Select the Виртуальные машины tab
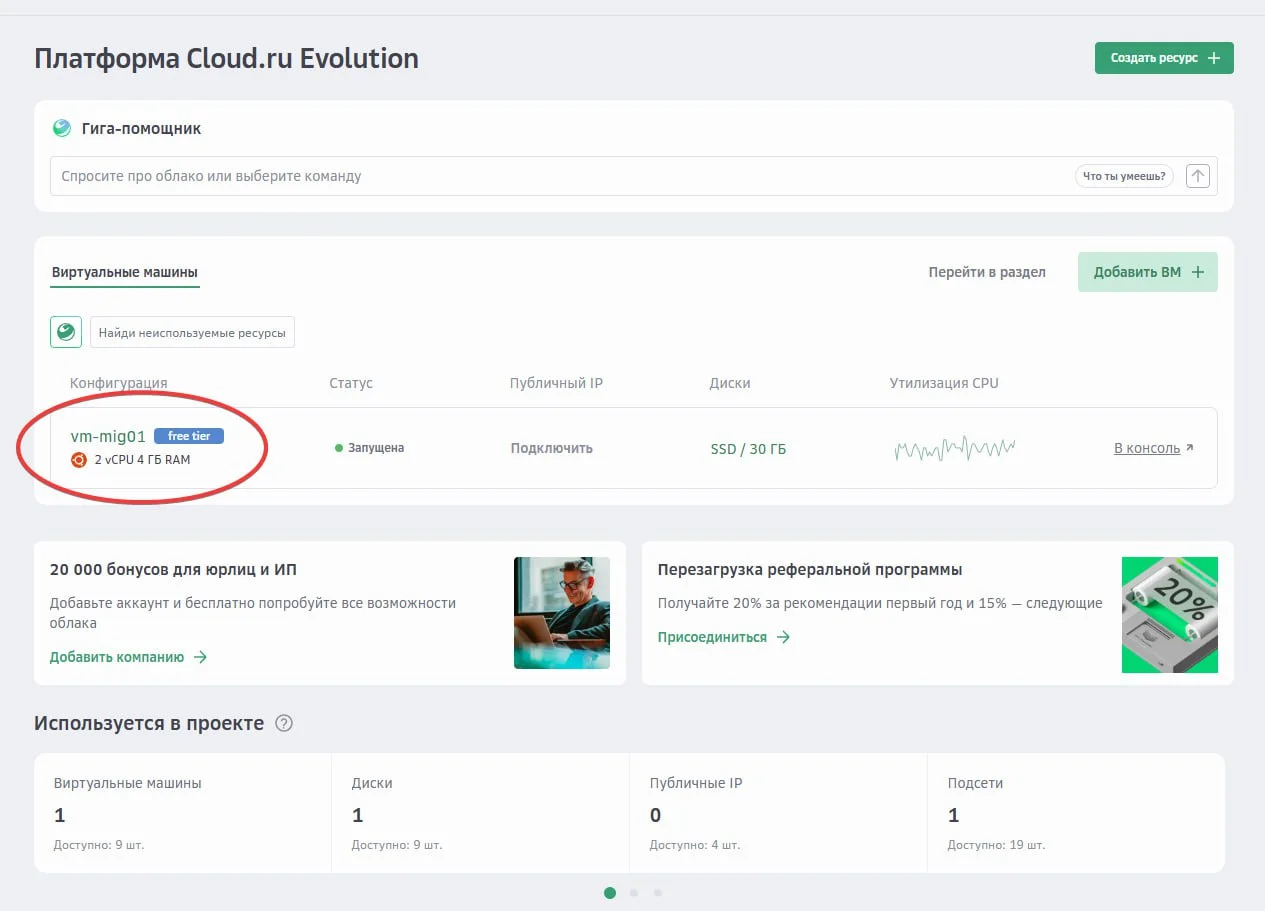 tap(125, 272)
